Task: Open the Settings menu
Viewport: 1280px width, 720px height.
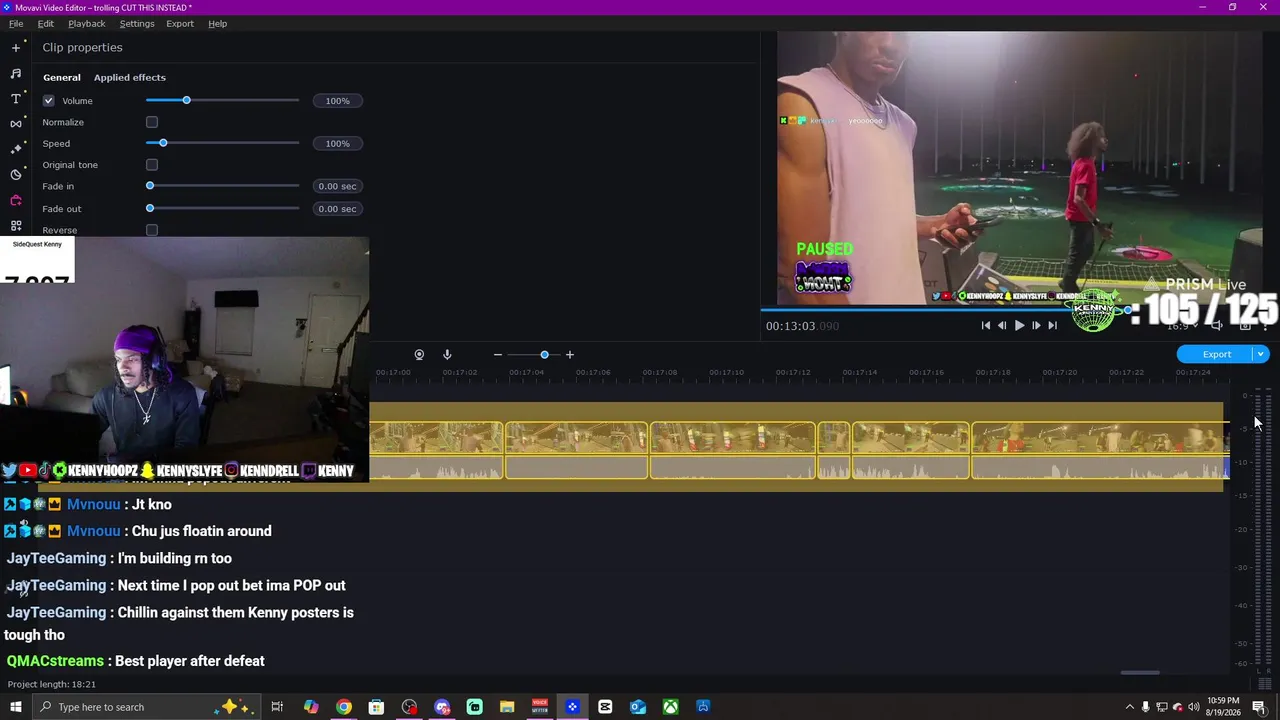Action: pos(137,23)
